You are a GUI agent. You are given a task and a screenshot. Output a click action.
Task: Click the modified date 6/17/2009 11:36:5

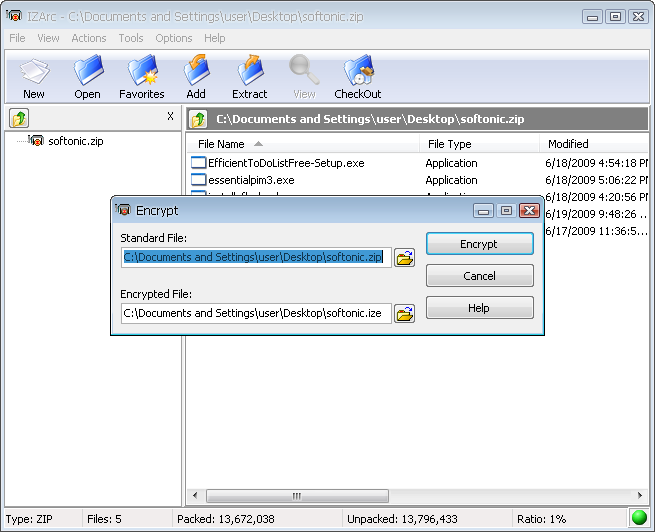[x=597, y=231]
